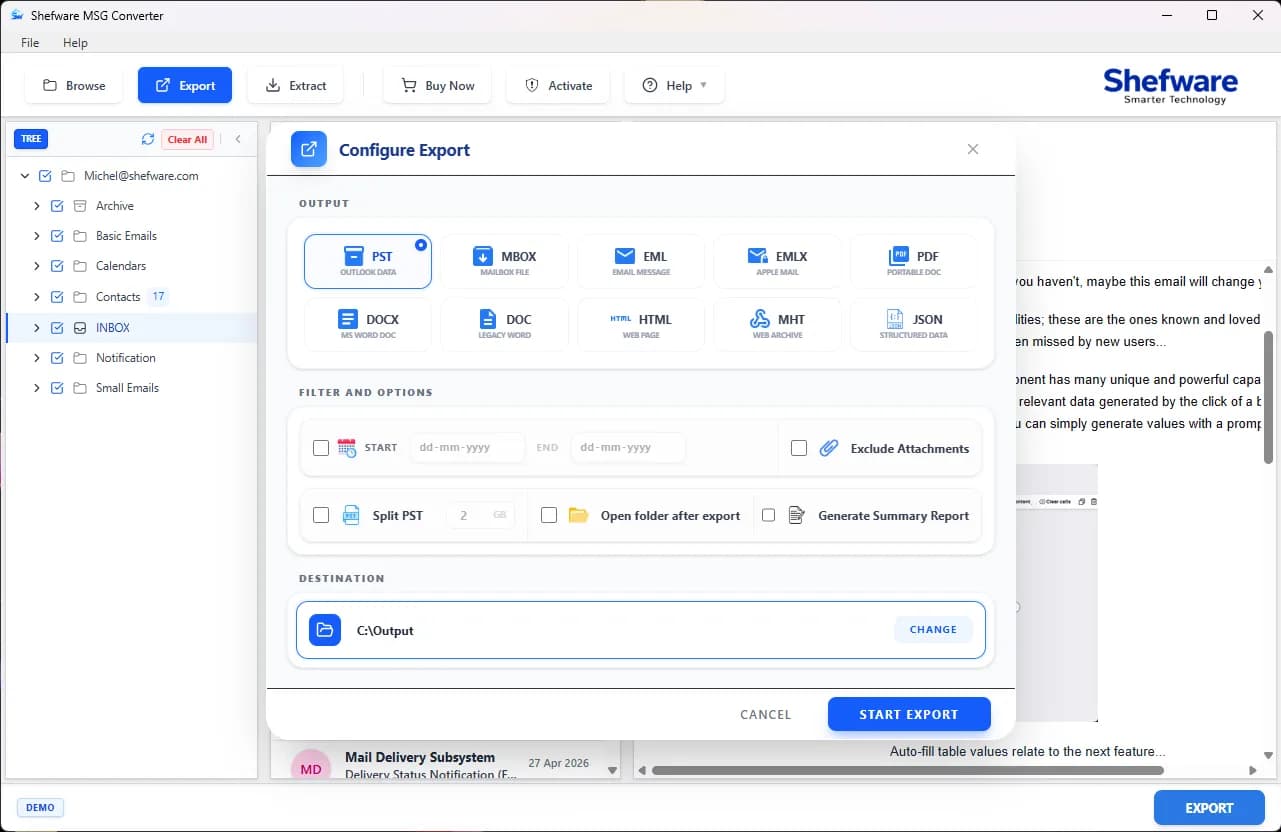The width and height of the screenshot is (1281, 832).
Task: Click CHANGE to set destination folder
Action: [x=933, y=629]
